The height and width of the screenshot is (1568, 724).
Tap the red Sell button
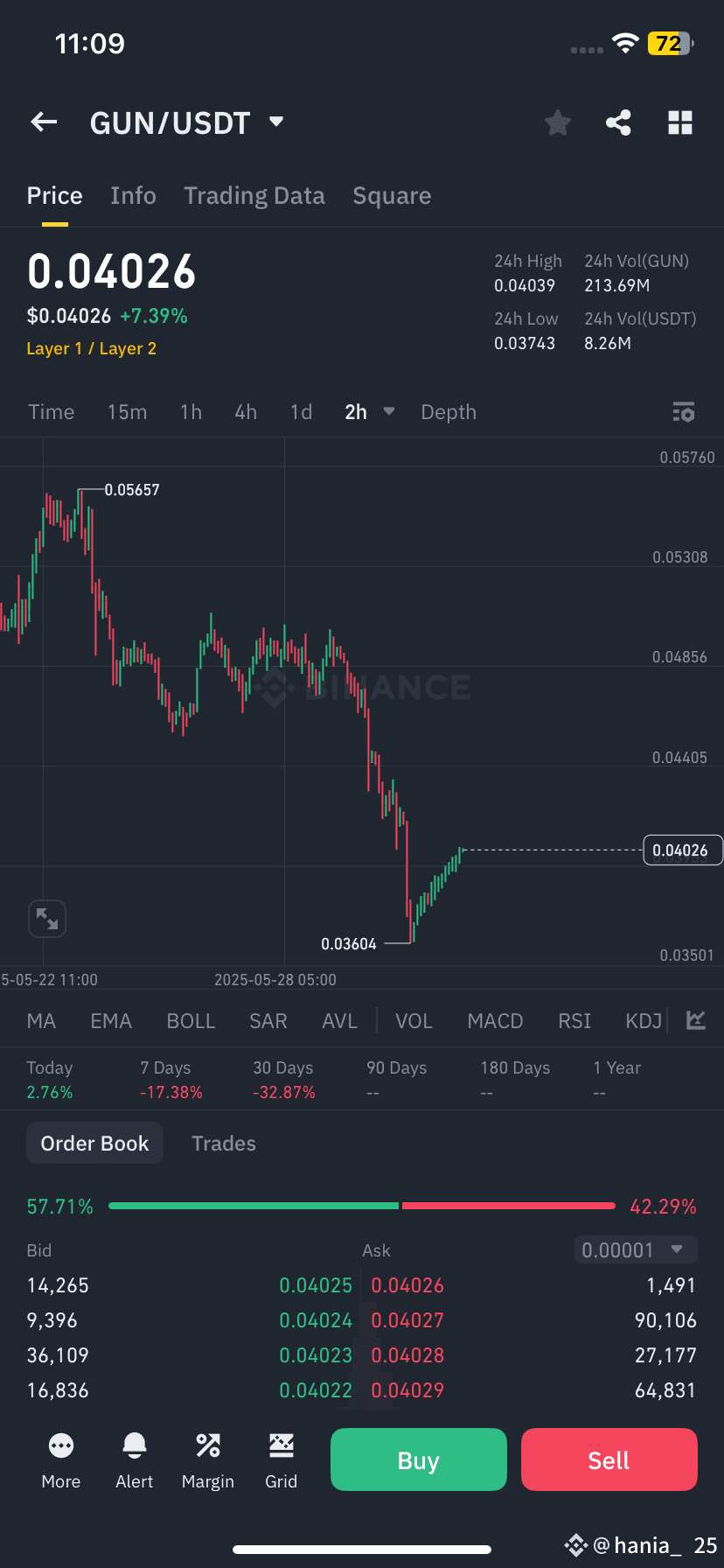pyautogui.click(x=609, y=1459)
